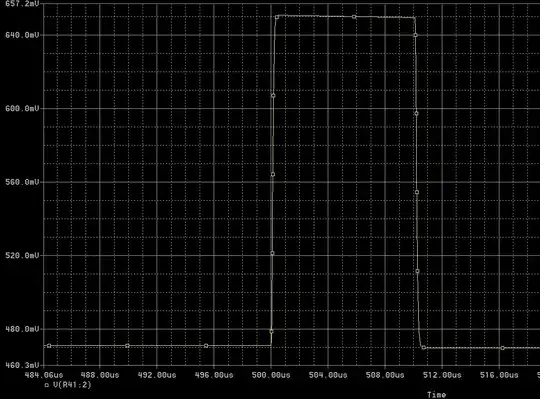This screenshot has width=540, height=399.
Task: Select the 600.0mV Y-axis label
Action: tap(22, 108)
